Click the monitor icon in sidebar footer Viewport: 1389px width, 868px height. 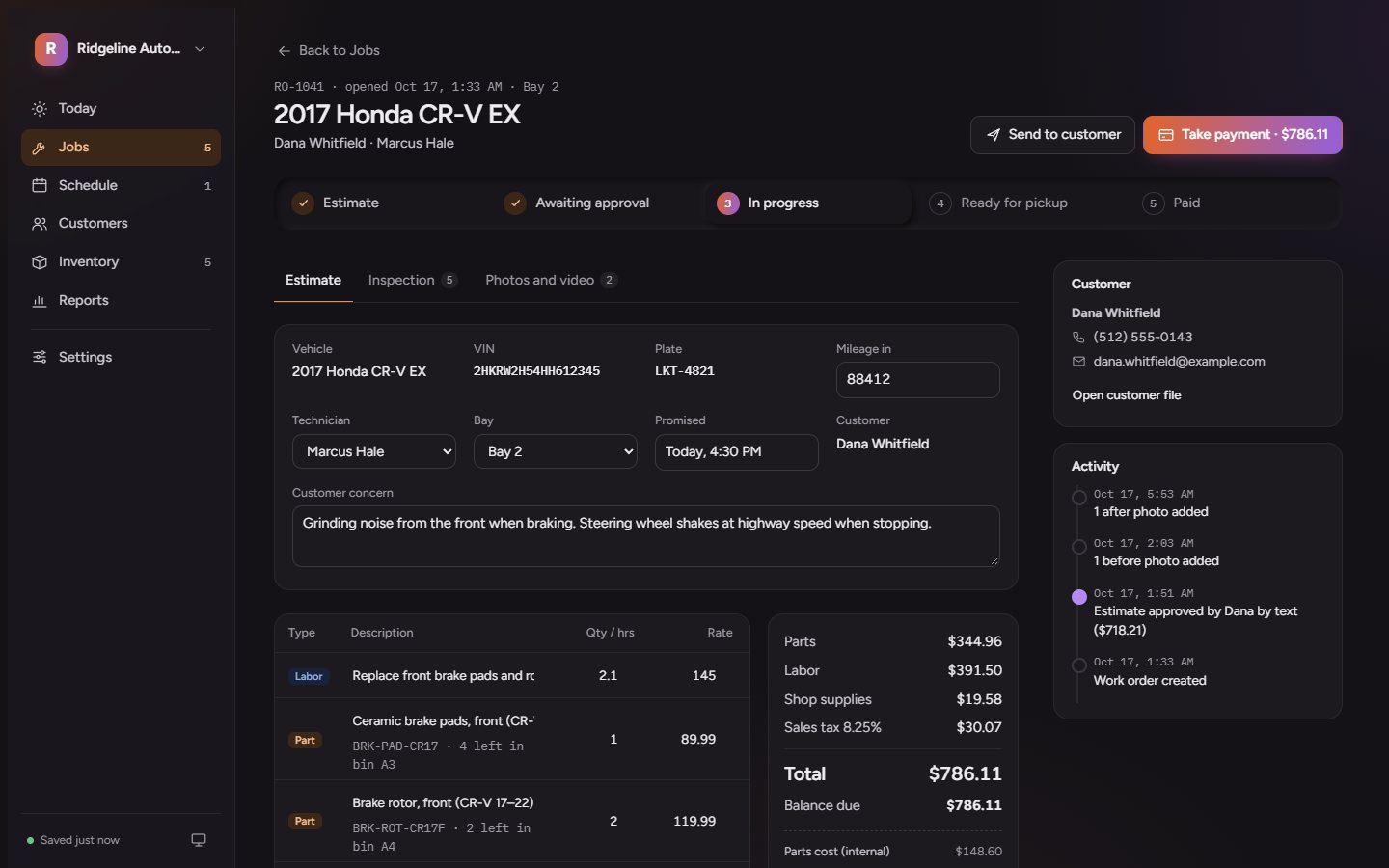[199, 840]
